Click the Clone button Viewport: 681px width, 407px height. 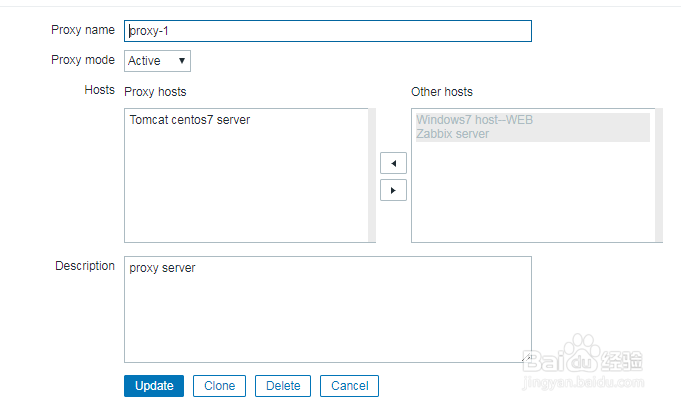219,386
